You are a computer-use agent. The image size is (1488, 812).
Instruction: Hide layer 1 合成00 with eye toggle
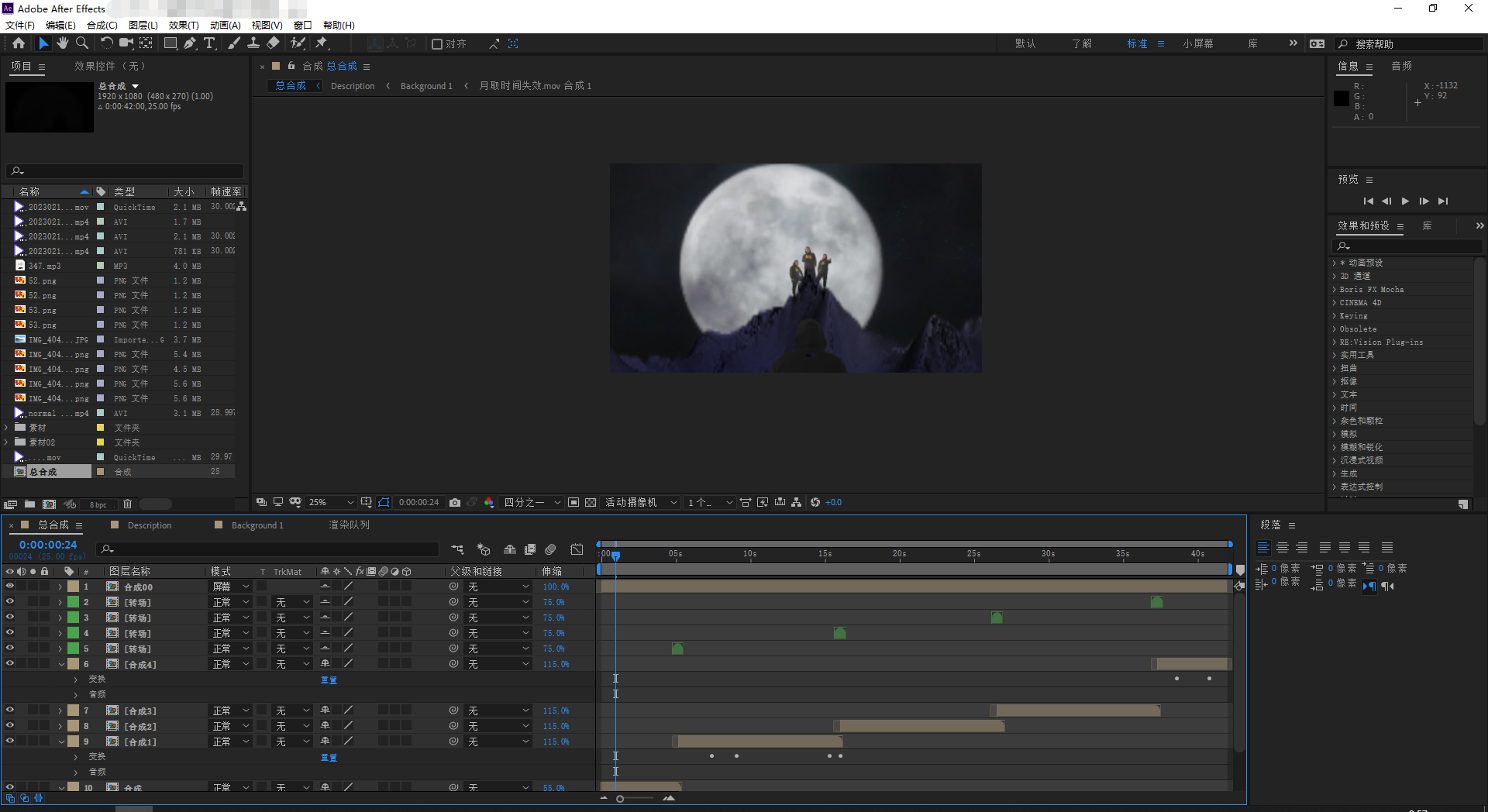[x=10, y=587]
